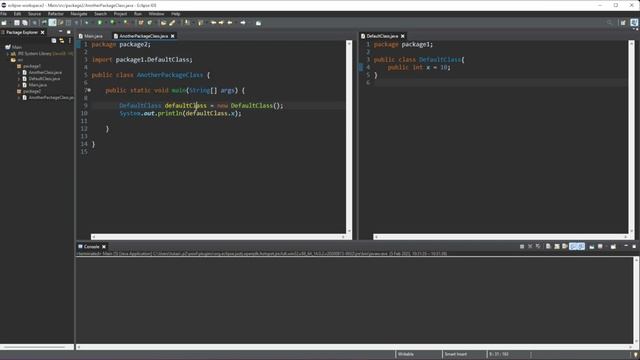The image size is (640, 360).
Task: Clear the Console output
Action: [548, 247]
